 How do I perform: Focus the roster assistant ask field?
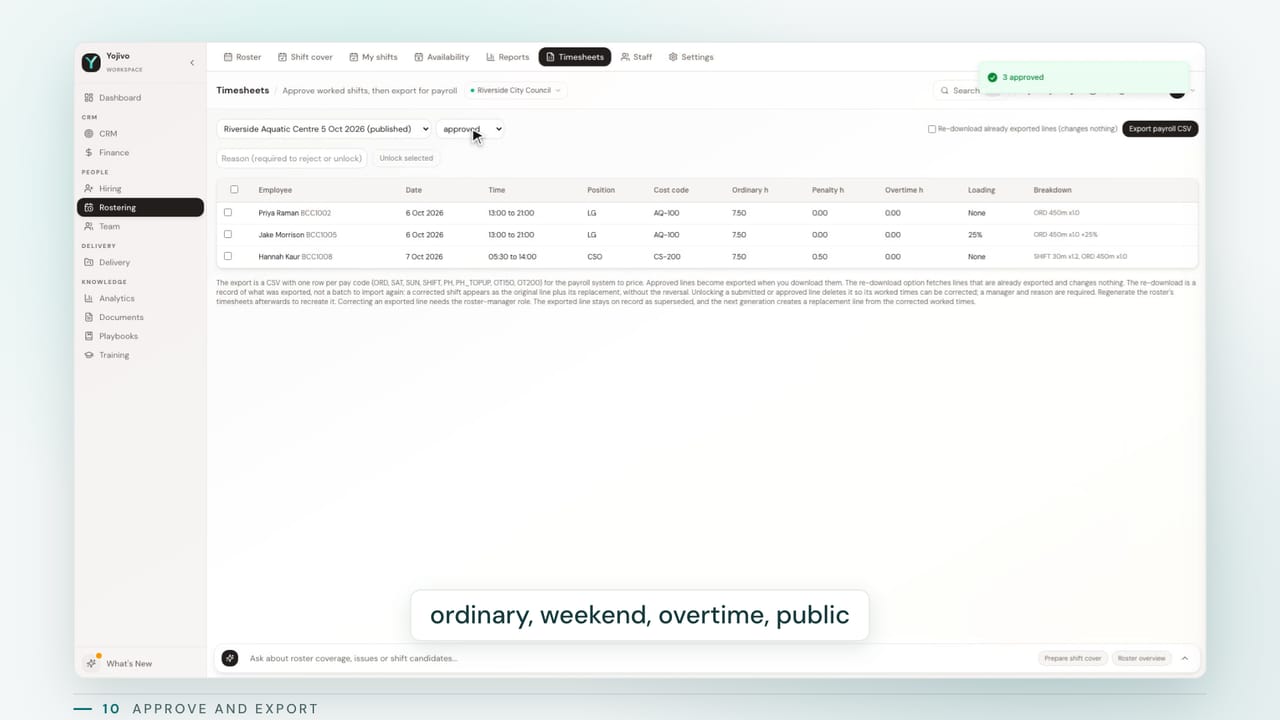[640, 658]
